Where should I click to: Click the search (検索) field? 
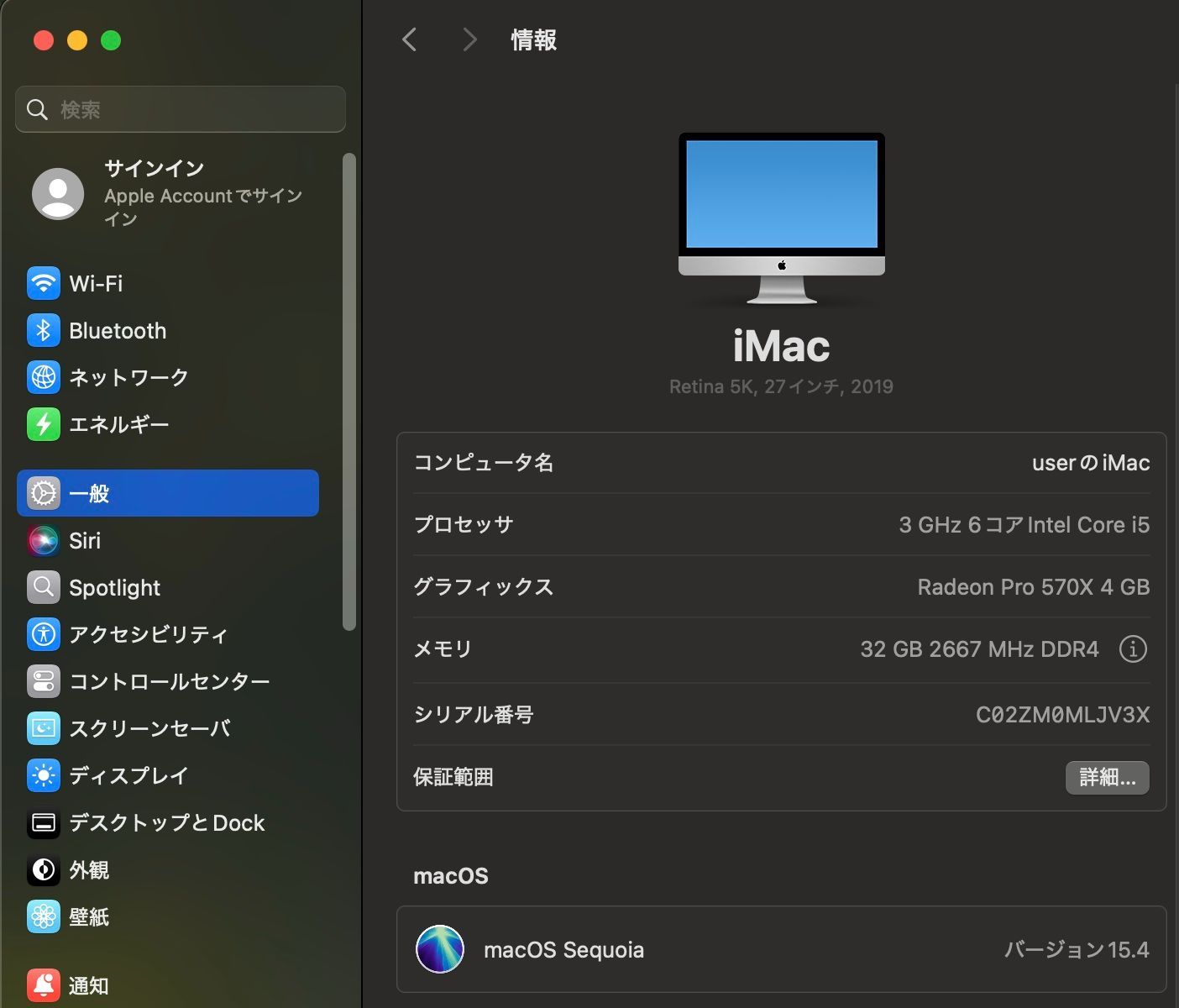coord(181,110)
